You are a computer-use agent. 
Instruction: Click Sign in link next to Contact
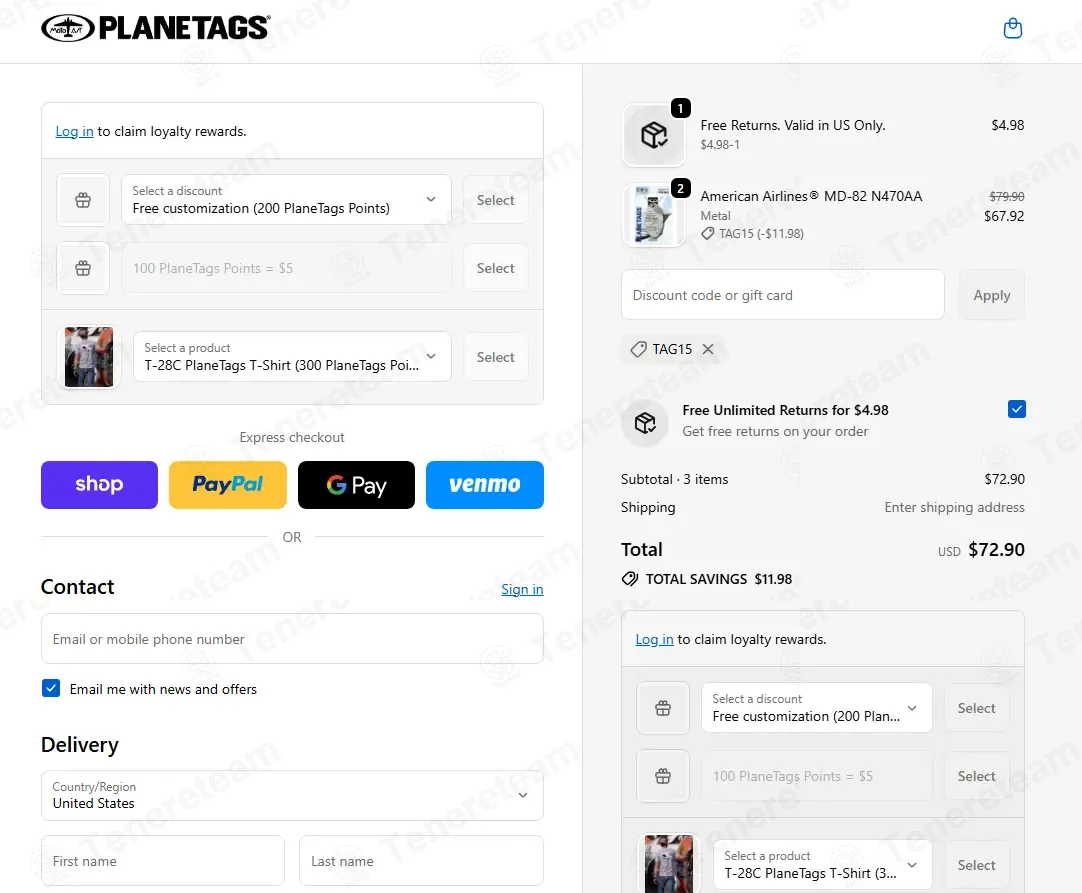click(x=522, y=589)
